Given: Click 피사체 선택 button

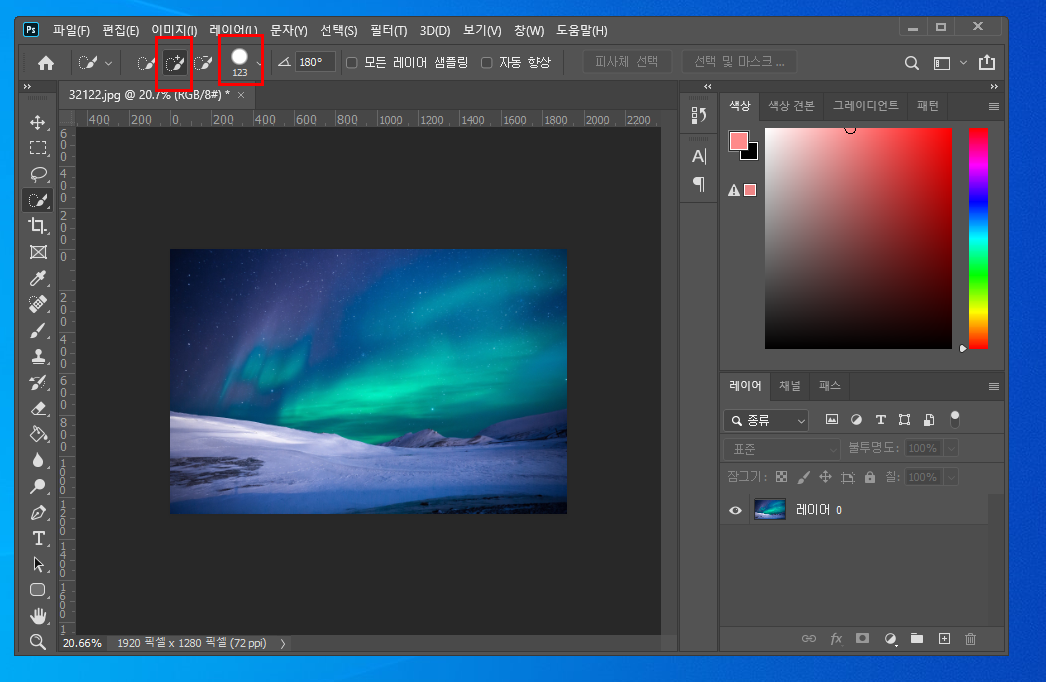Looking at the screenshot, I should click(x=626, y=62).
